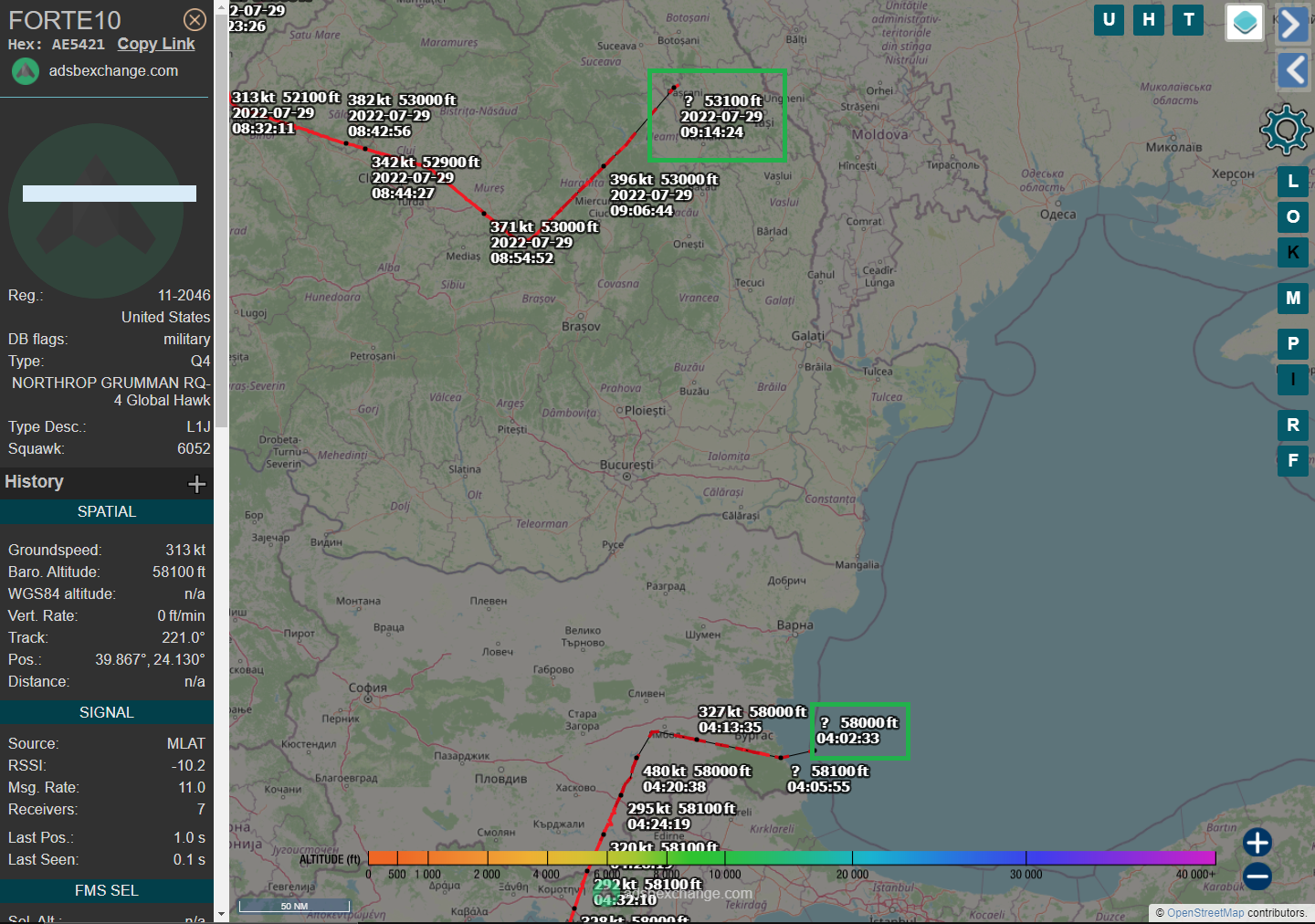Viewport: 1315px width, 924px height.
Task: Click the type value Q4
Action: 200,362
